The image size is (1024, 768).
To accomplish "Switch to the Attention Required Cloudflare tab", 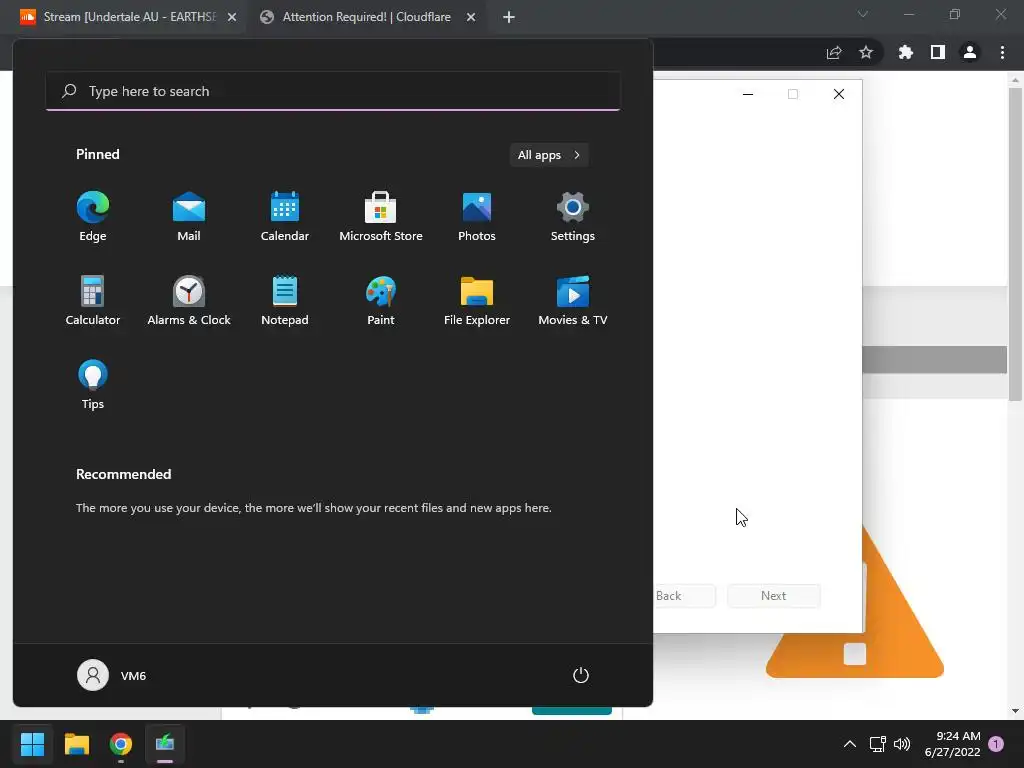I will coord(366,17).
